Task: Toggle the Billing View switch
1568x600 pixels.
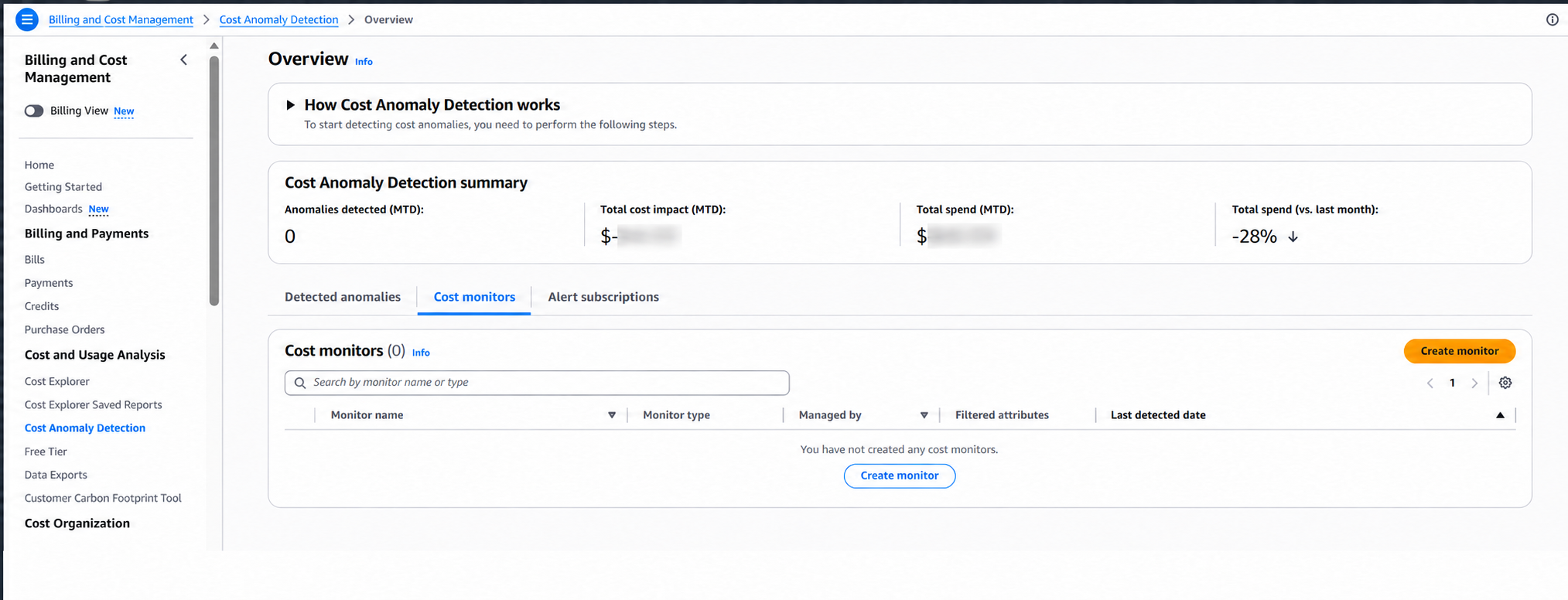Action: tap(34, 111)
